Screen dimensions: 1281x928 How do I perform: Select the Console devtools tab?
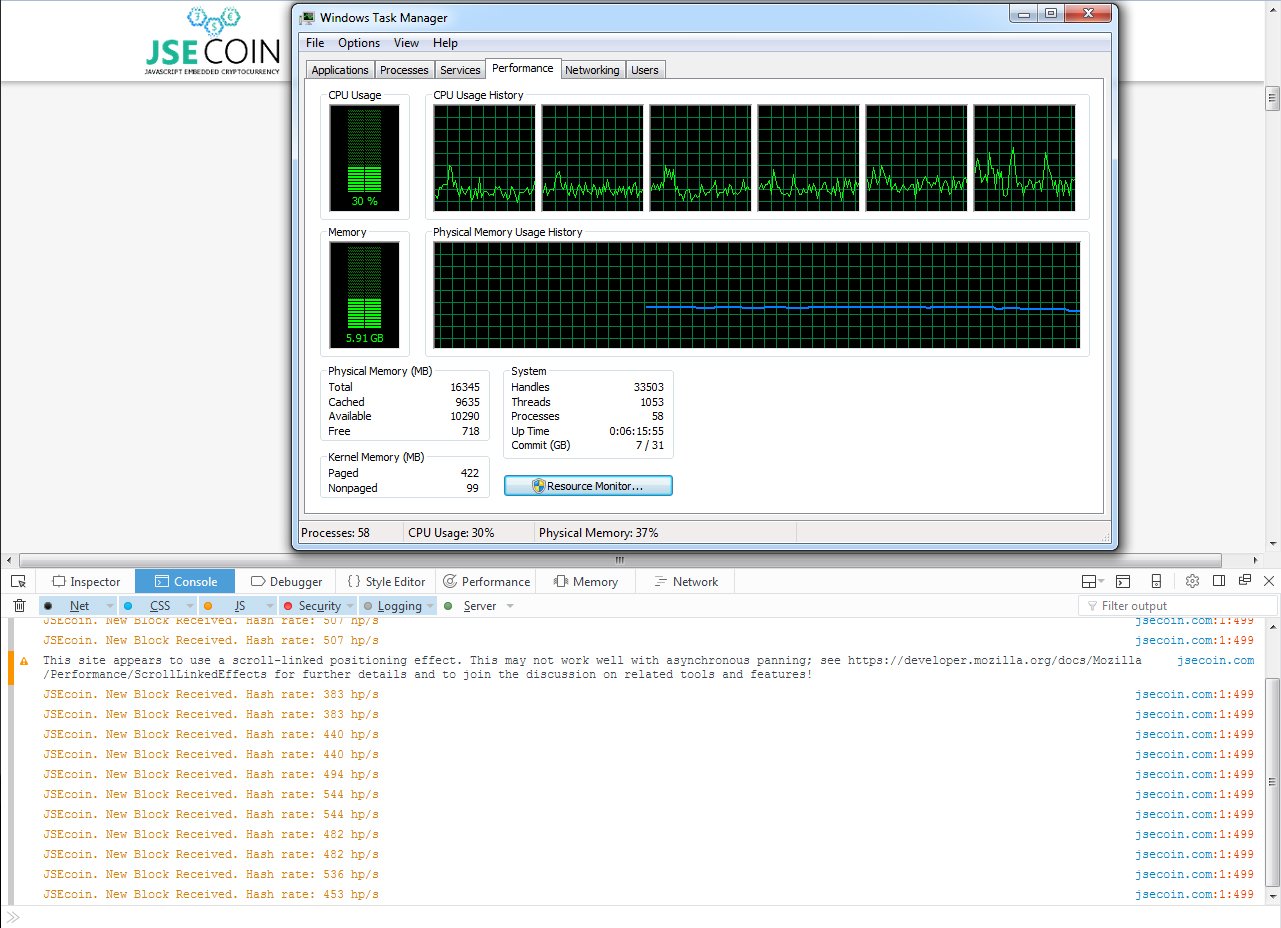(185, 581)
